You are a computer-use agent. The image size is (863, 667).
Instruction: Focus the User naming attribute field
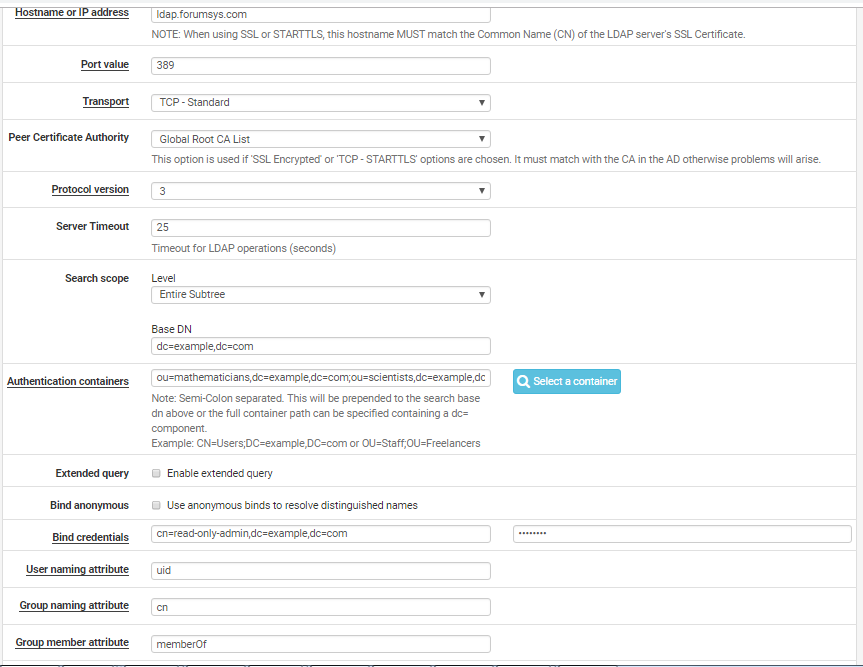[x=320, y=570]
